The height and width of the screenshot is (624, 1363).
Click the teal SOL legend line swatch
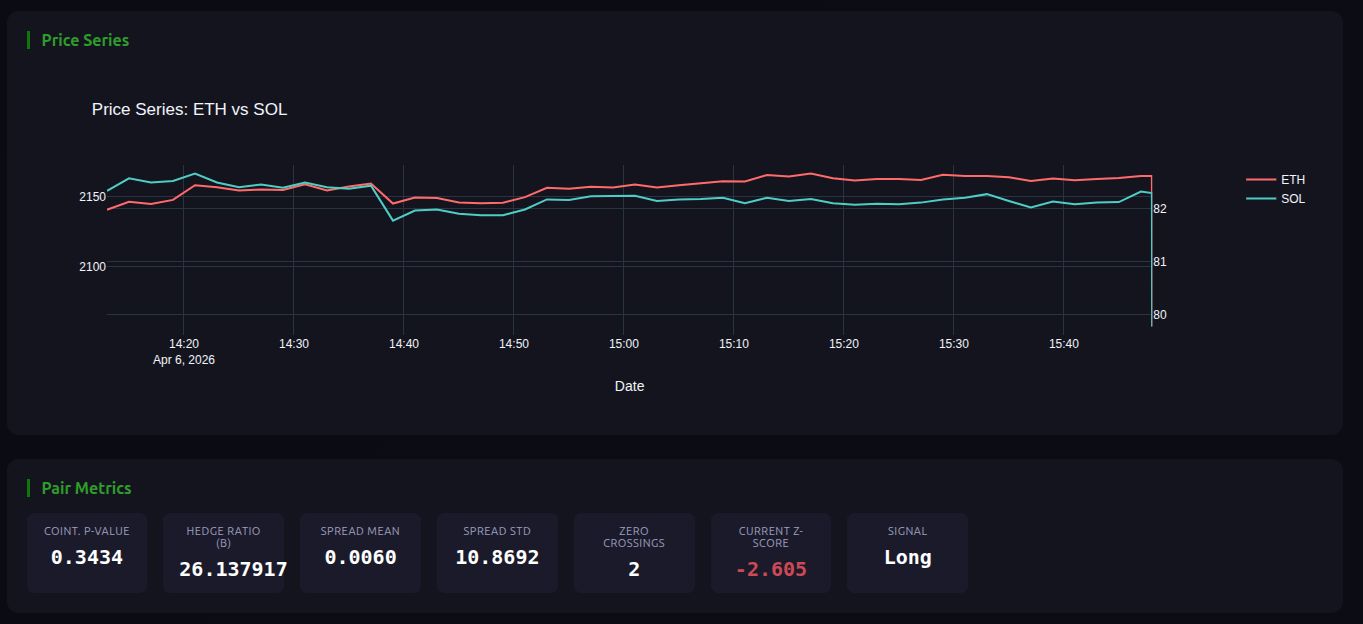click(1260, 199)
